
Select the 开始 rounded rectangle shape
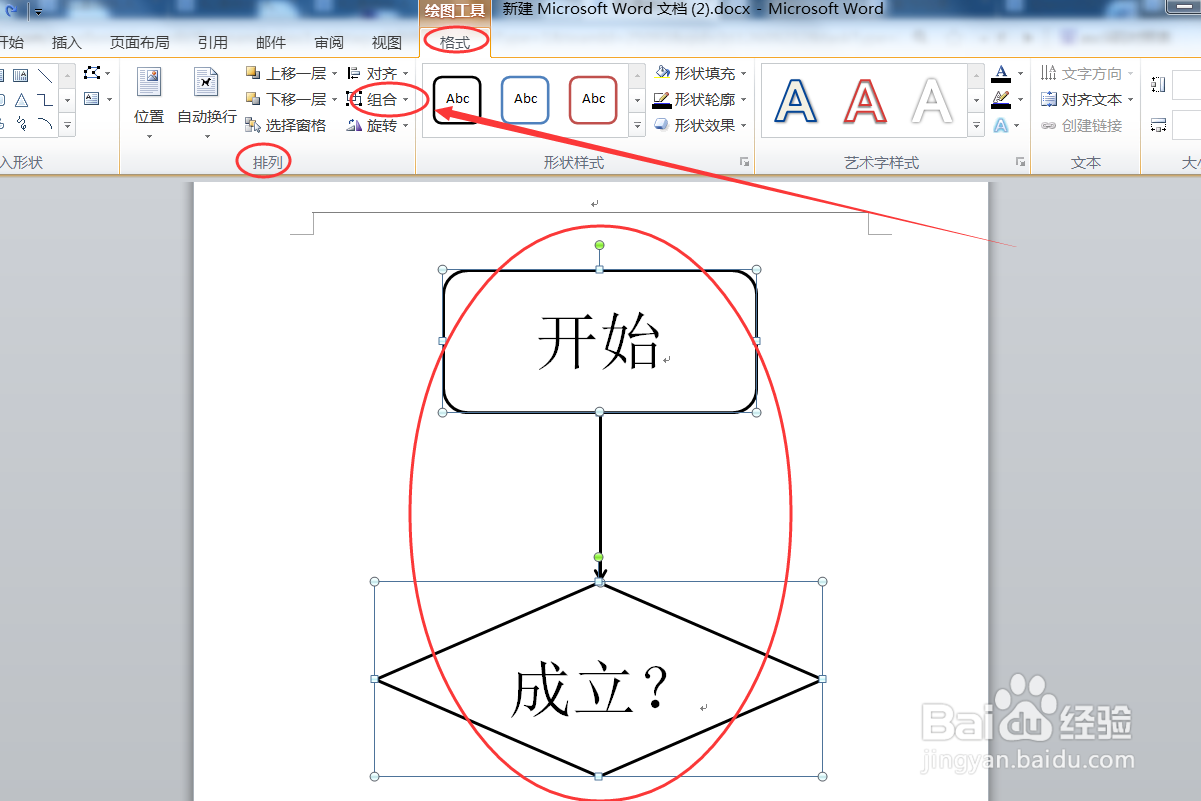pyautogui.click(x=600, y=341)
